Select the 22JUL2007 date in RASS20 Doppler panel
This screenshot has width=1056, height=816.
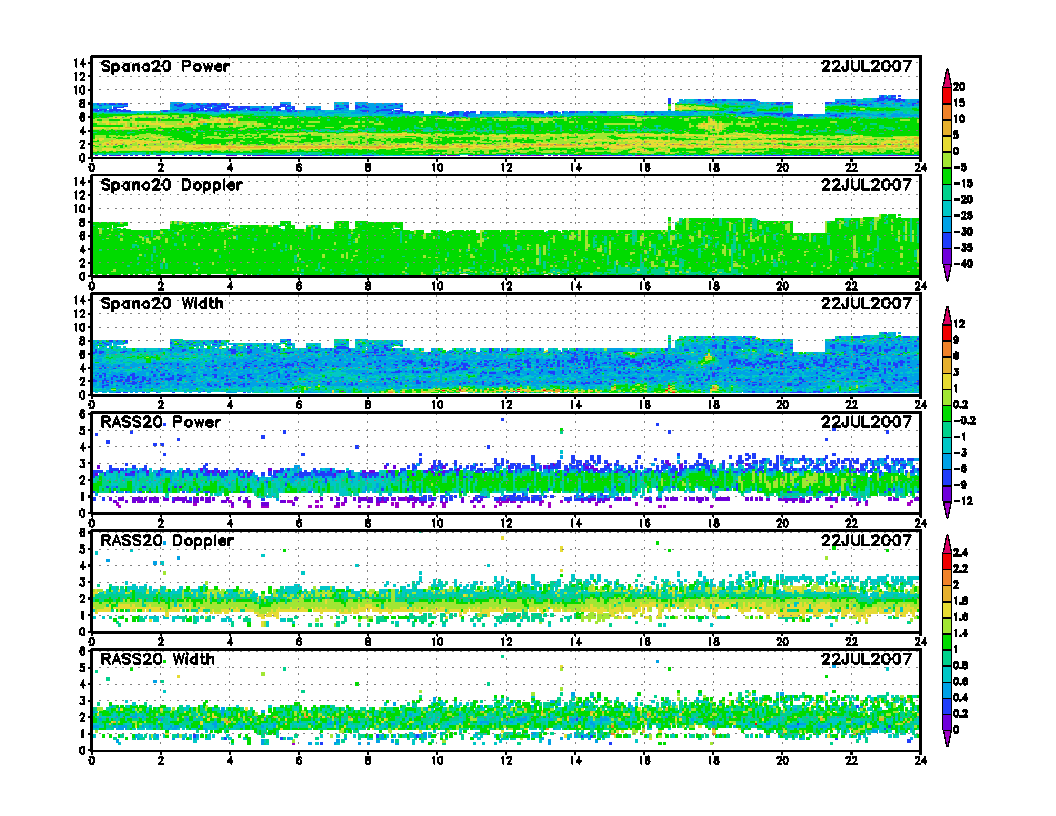pos(866,541)
